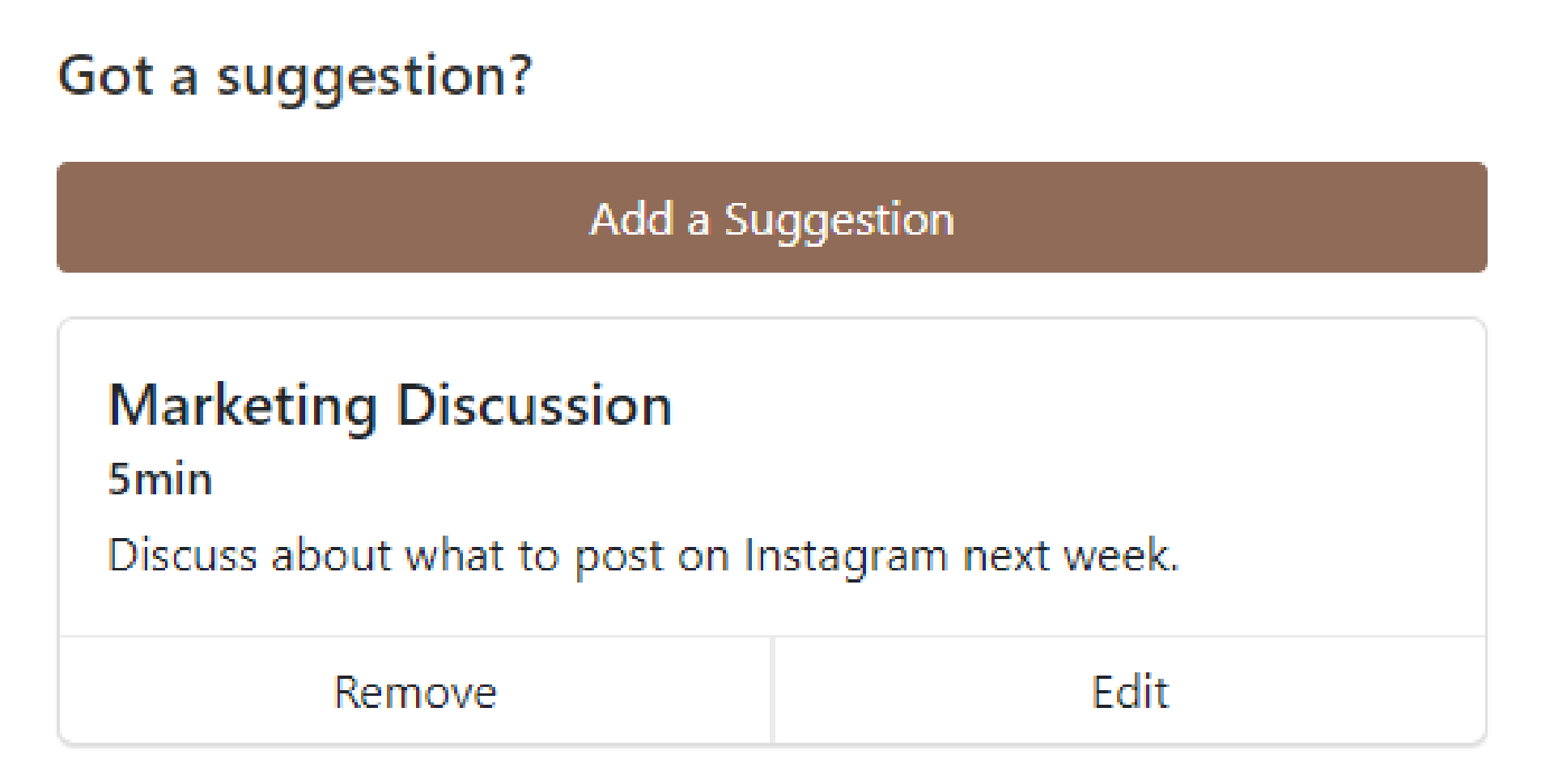Delete the 5min suggestion using Remove
The image size is (1554, 784).
click(415, 690)
